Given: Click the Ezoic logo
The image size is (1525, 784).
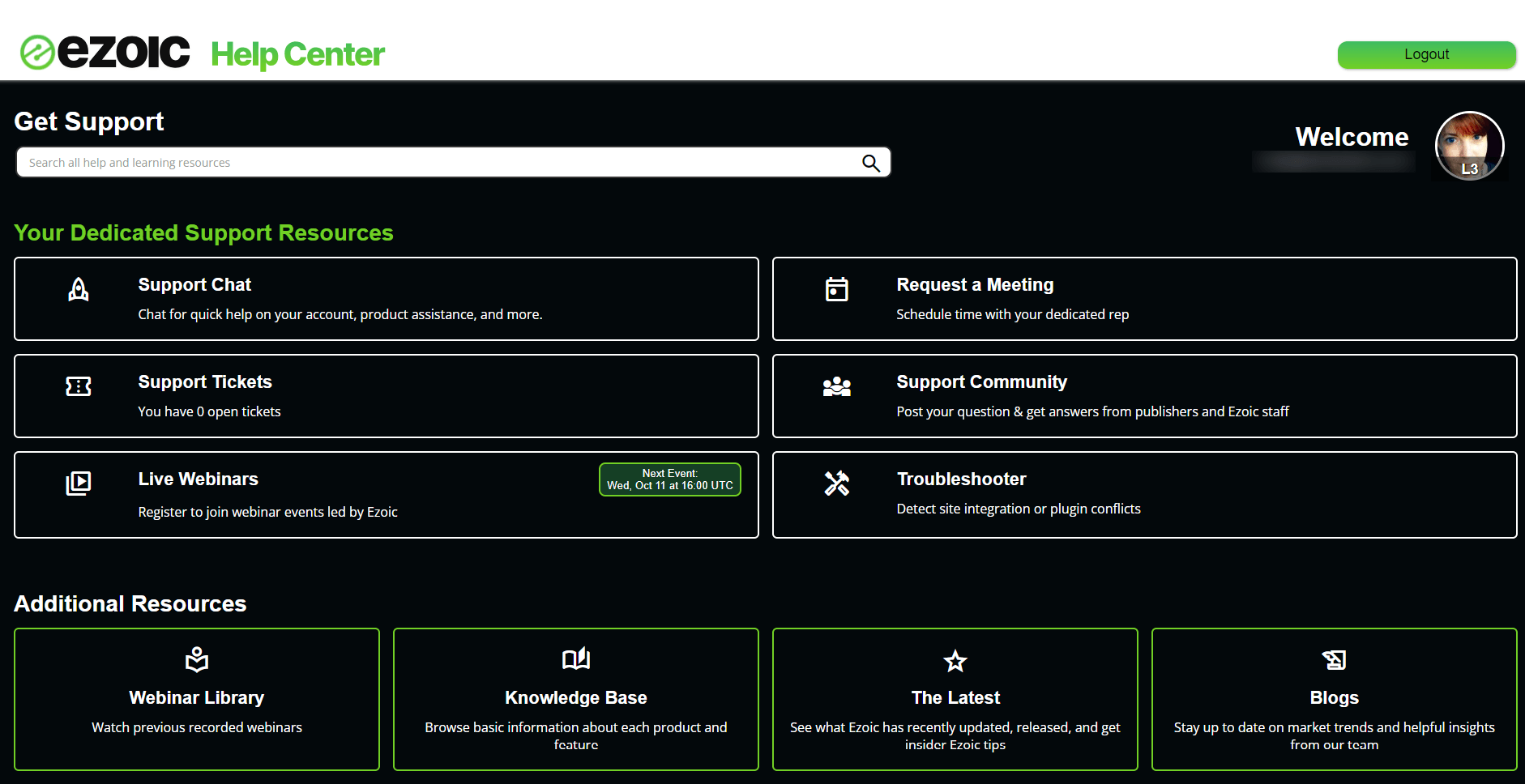Looking at the screenshot, I should point(105,52).
